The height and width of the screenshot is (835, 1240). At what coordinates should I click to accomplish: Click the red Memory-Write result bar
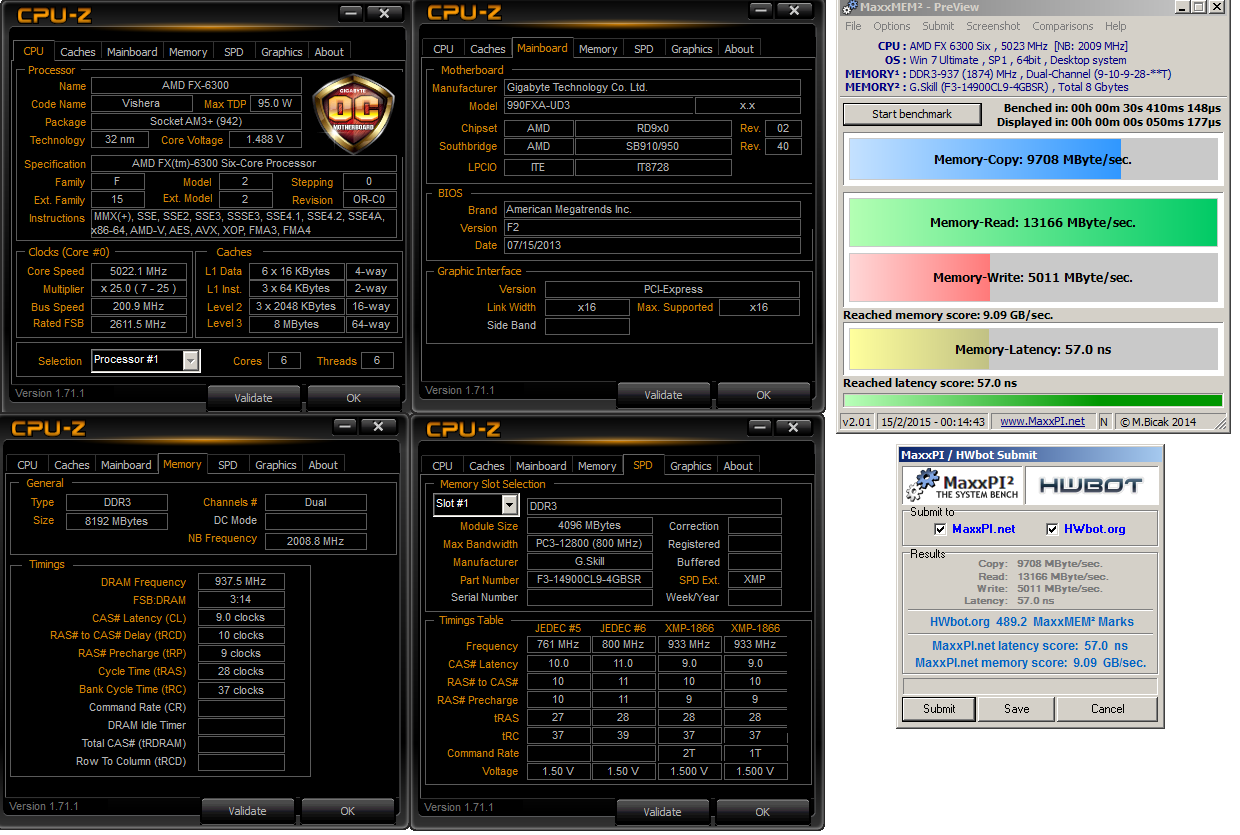[x=1033, y=277]
